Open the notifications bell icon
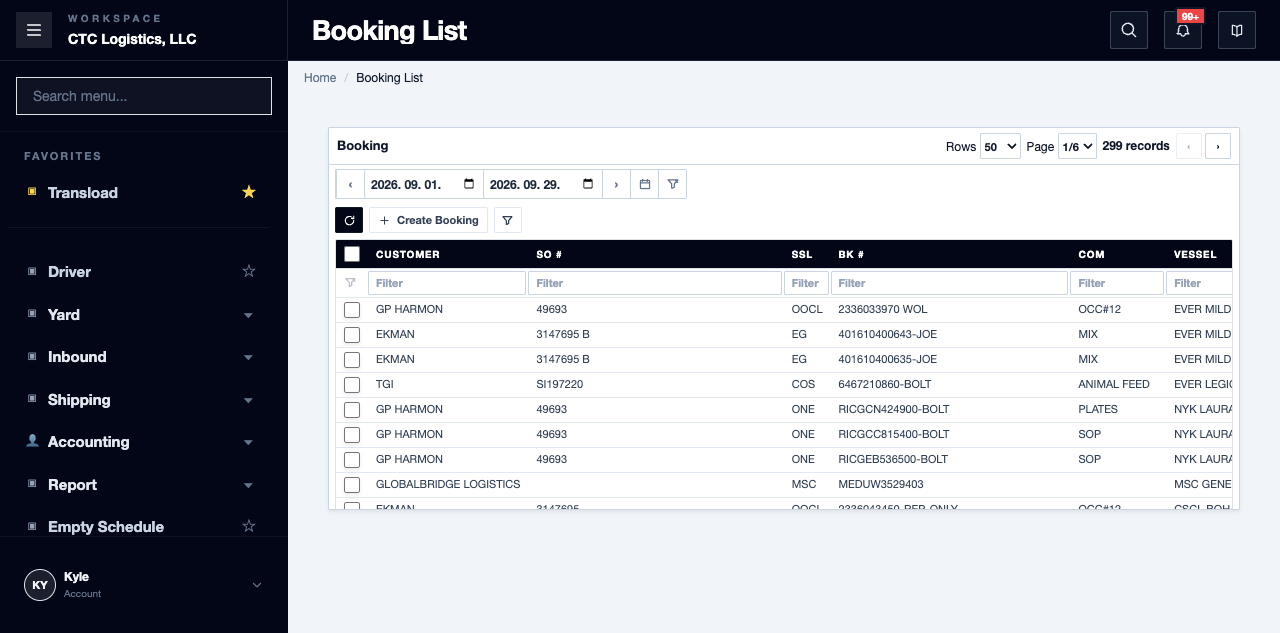Screen dimensions: 1280x633 (1183, 30)
